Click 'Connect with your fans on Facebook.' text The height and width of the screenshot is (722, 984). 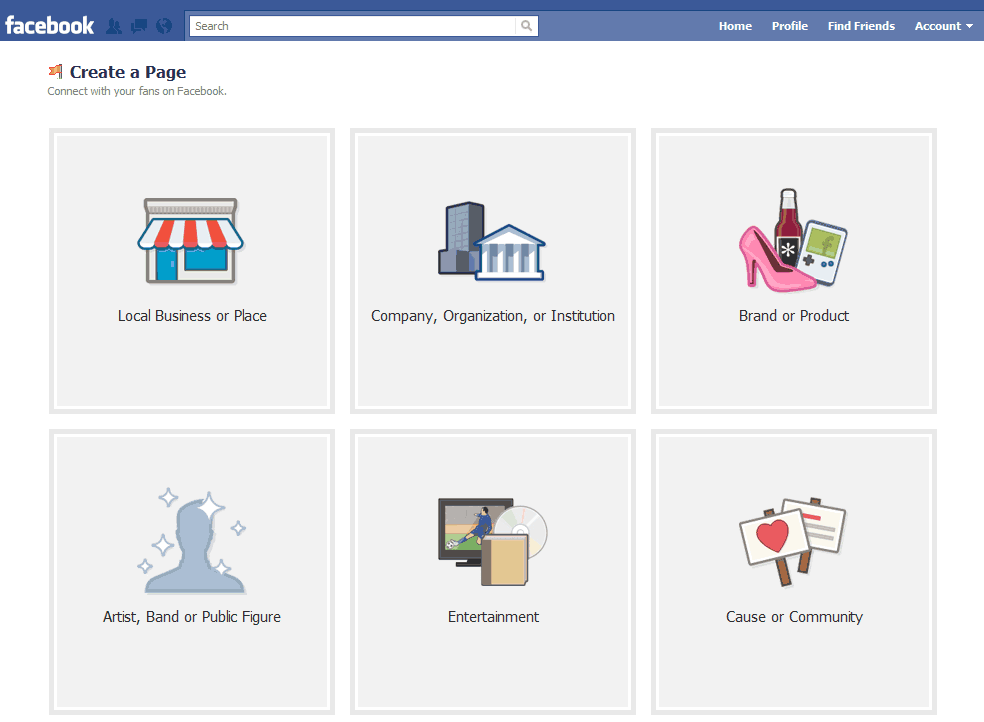(x=137, y=92)
